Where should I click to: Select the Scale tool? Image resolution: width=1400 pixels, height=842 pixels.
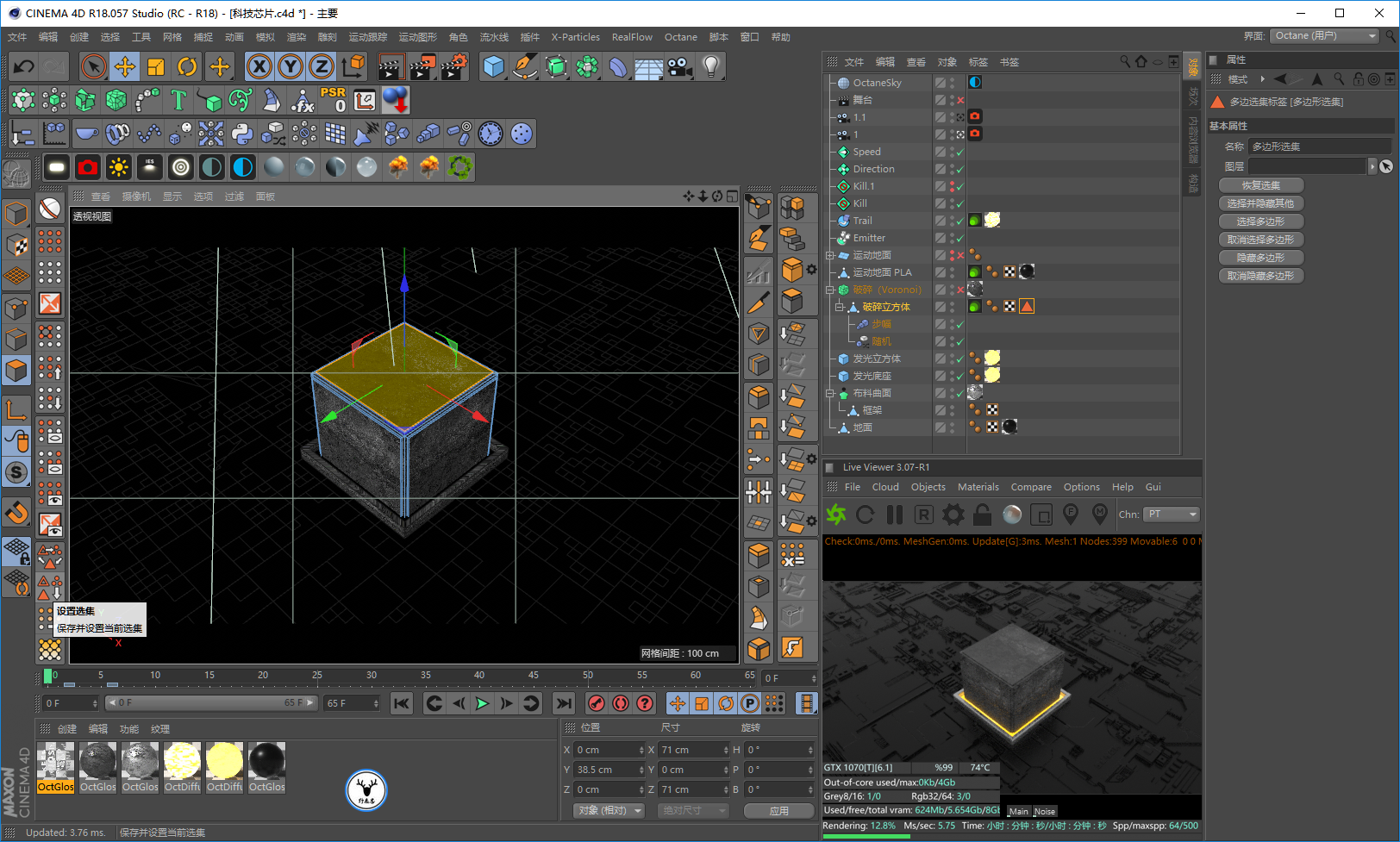(156, 66)
